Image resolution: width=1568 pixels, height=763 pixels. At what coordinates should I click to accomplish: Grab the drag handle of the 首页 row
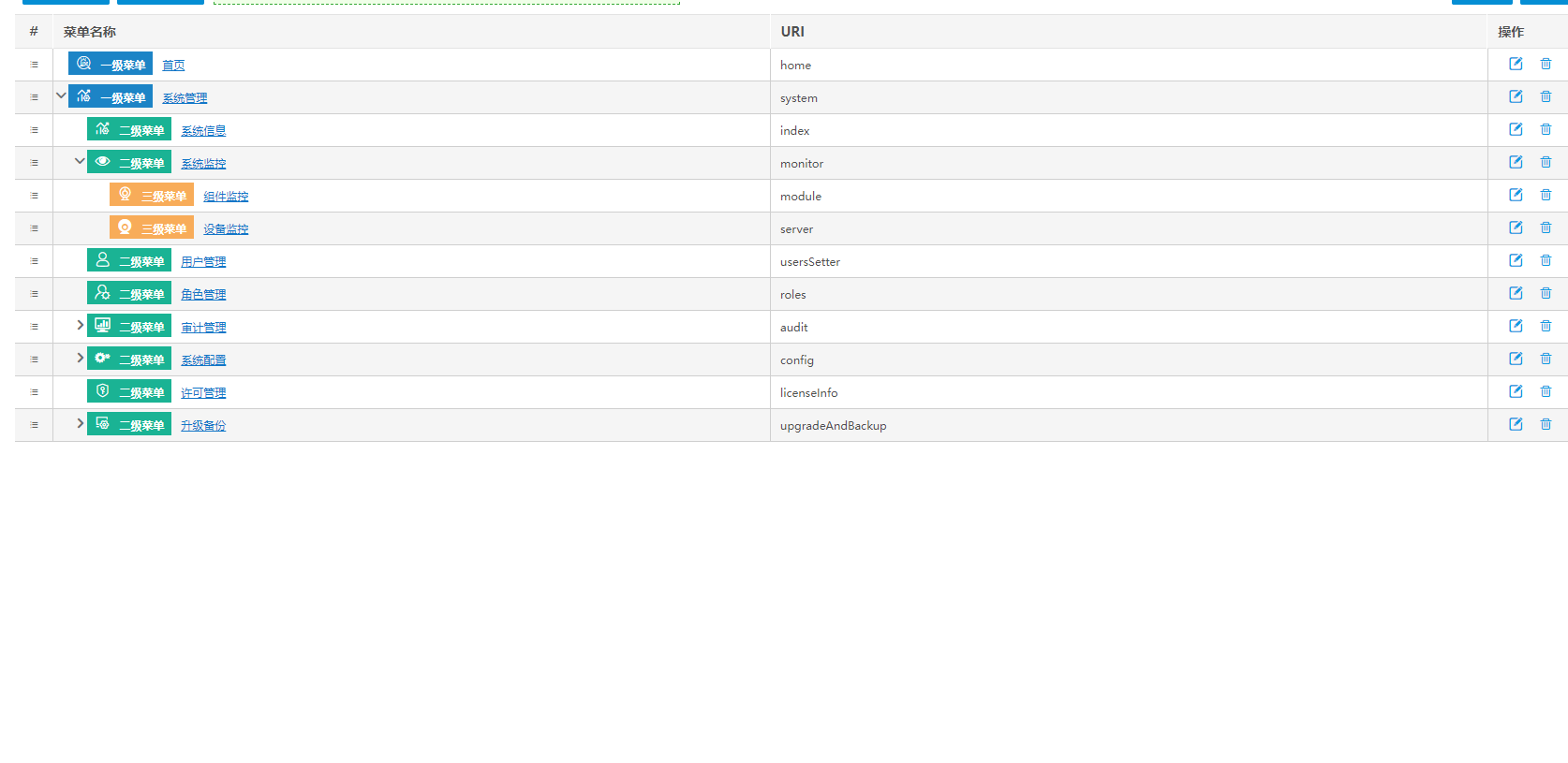point(35,65)
